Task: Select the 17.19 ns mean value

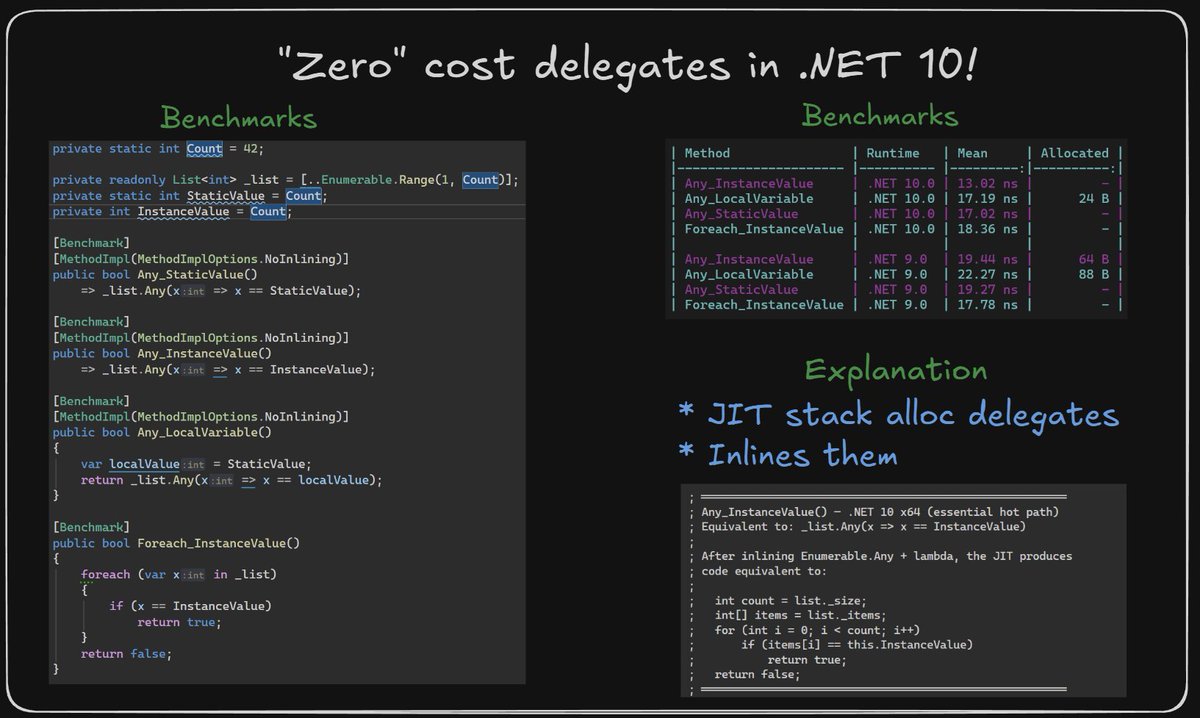Action: click(987, 199)
